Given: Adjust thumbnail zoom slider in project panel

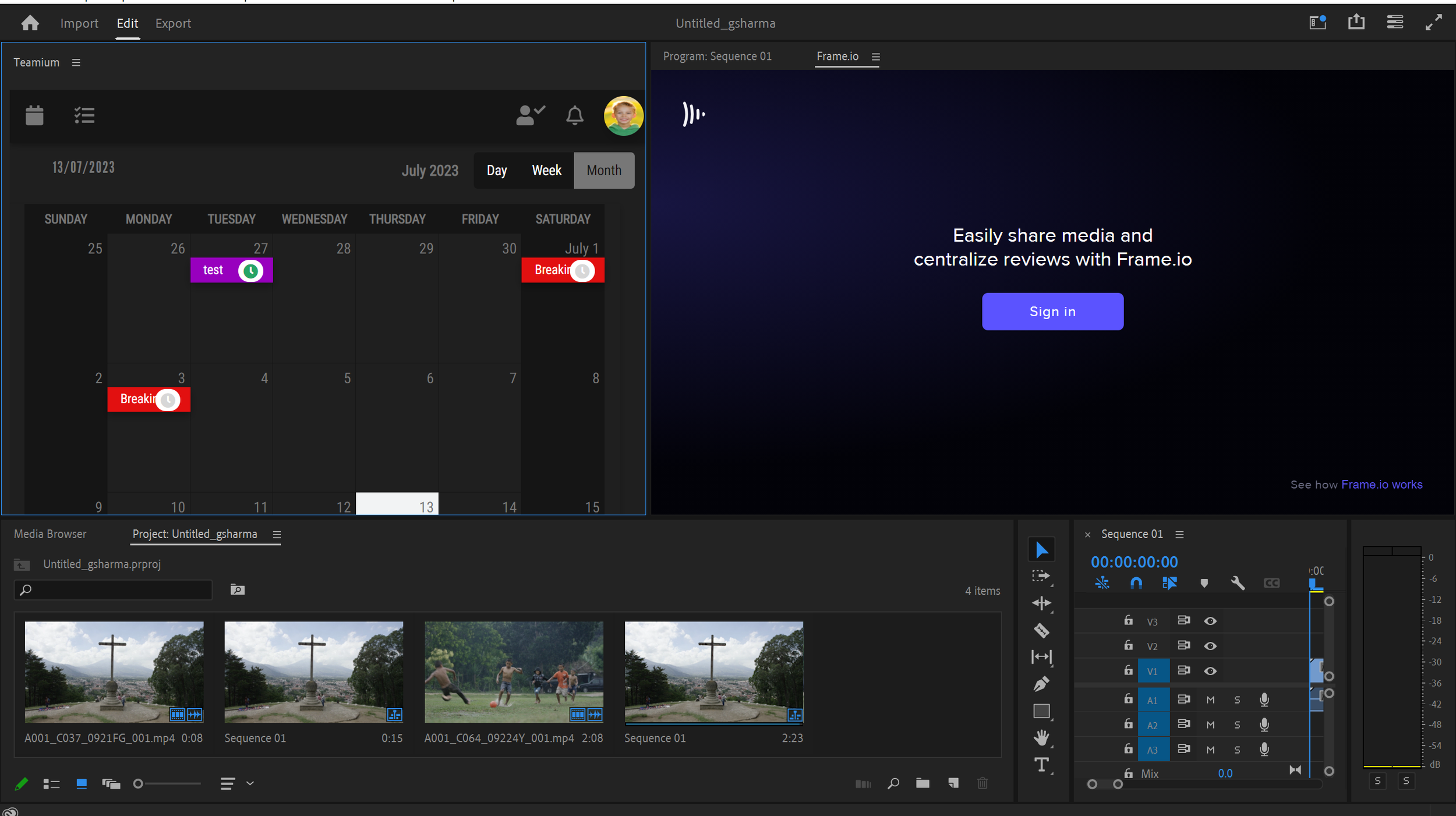Looking at the screenshot, I should 139,783.
